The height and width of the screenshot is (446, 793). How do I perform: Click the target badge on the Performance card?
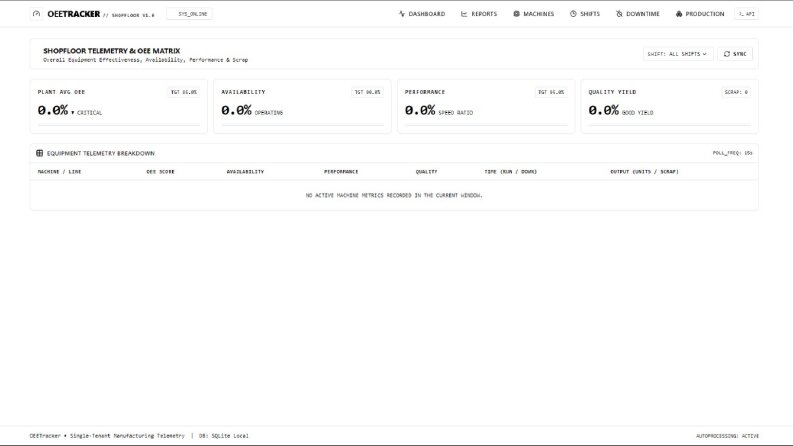click(551, 92)
